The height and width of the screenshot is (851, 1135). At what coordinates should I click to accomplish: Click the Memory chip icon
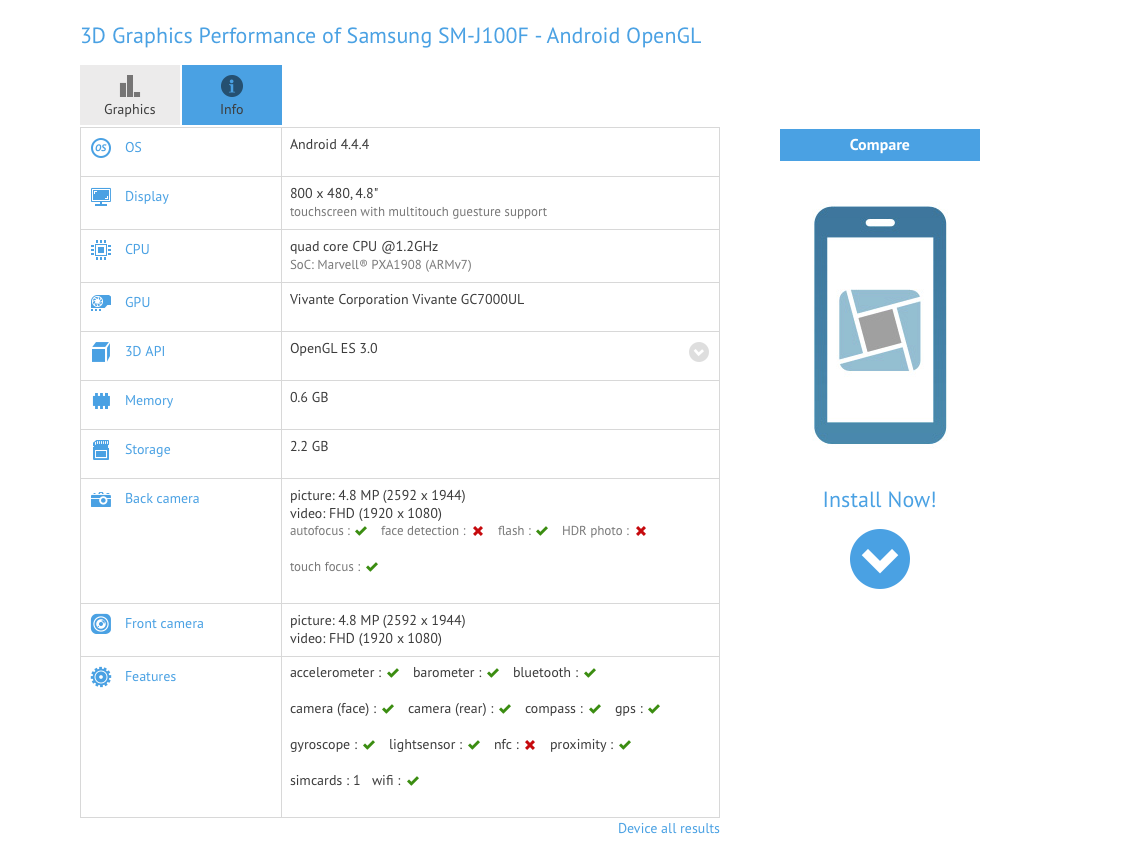tap(101, 401)
